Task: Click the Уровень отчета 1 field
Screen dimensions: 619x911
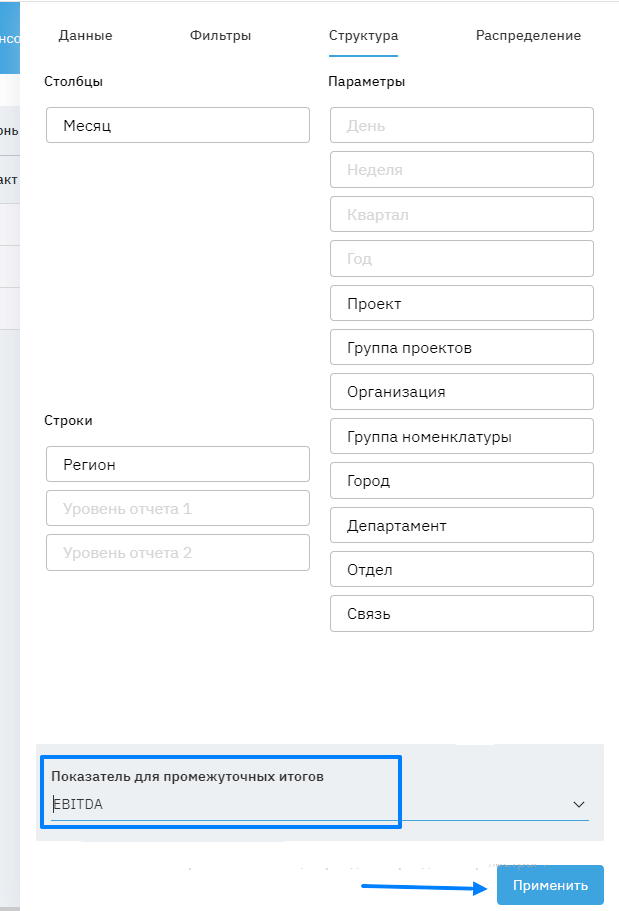Action: coord(178,509)
